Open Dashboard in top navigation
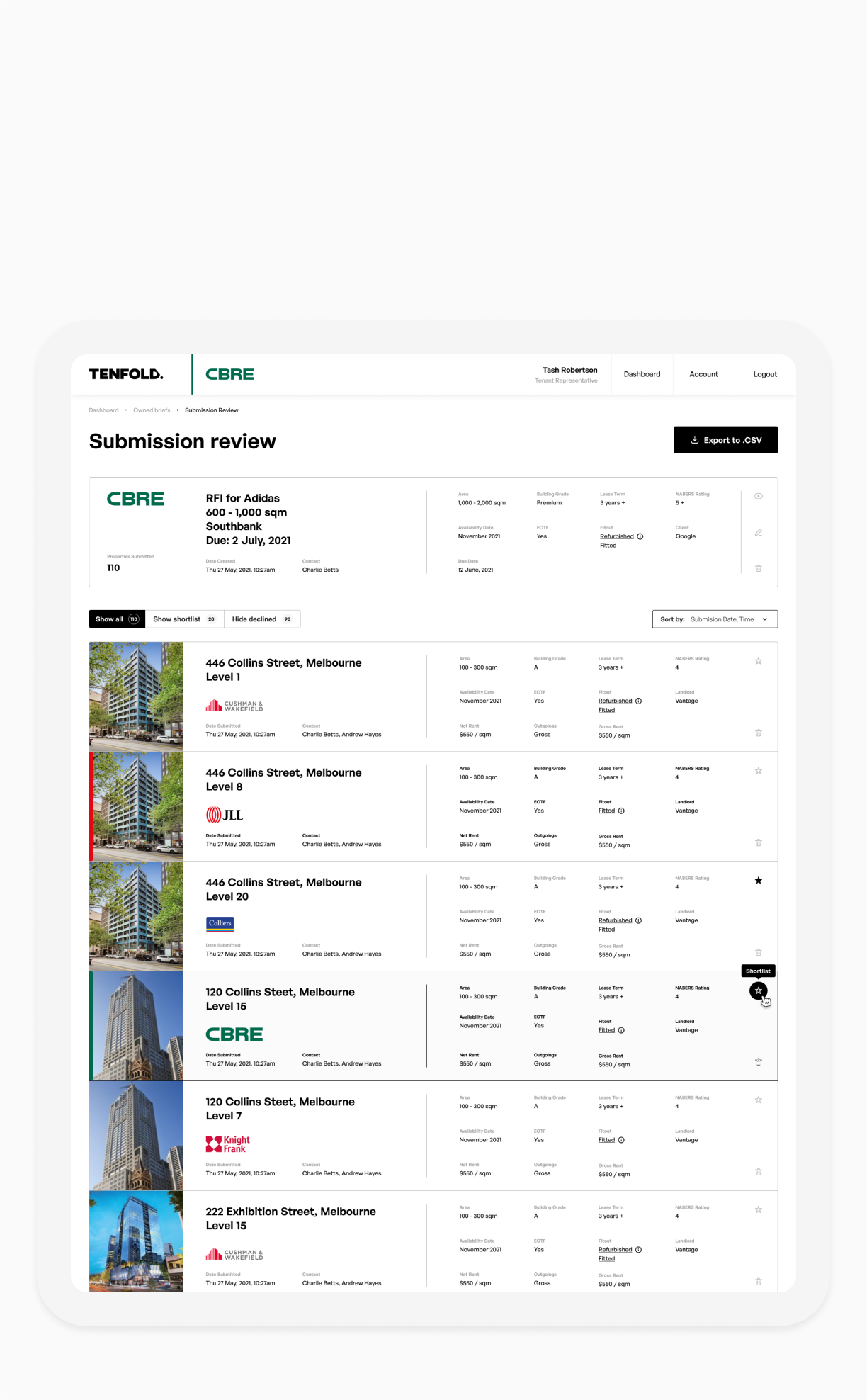 642,374
